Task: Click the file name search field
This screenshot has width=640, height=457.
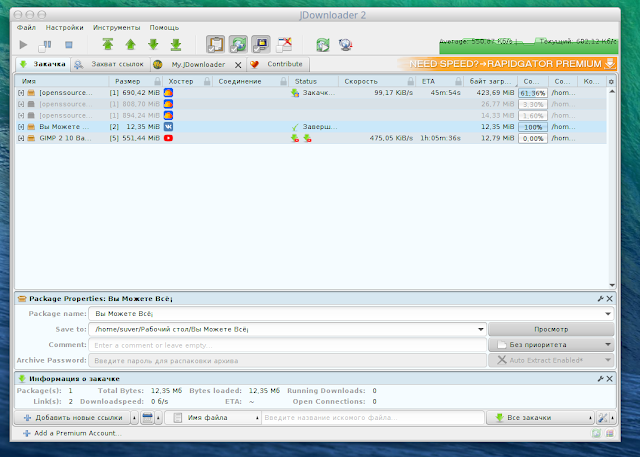Action: tap(373, 417)
